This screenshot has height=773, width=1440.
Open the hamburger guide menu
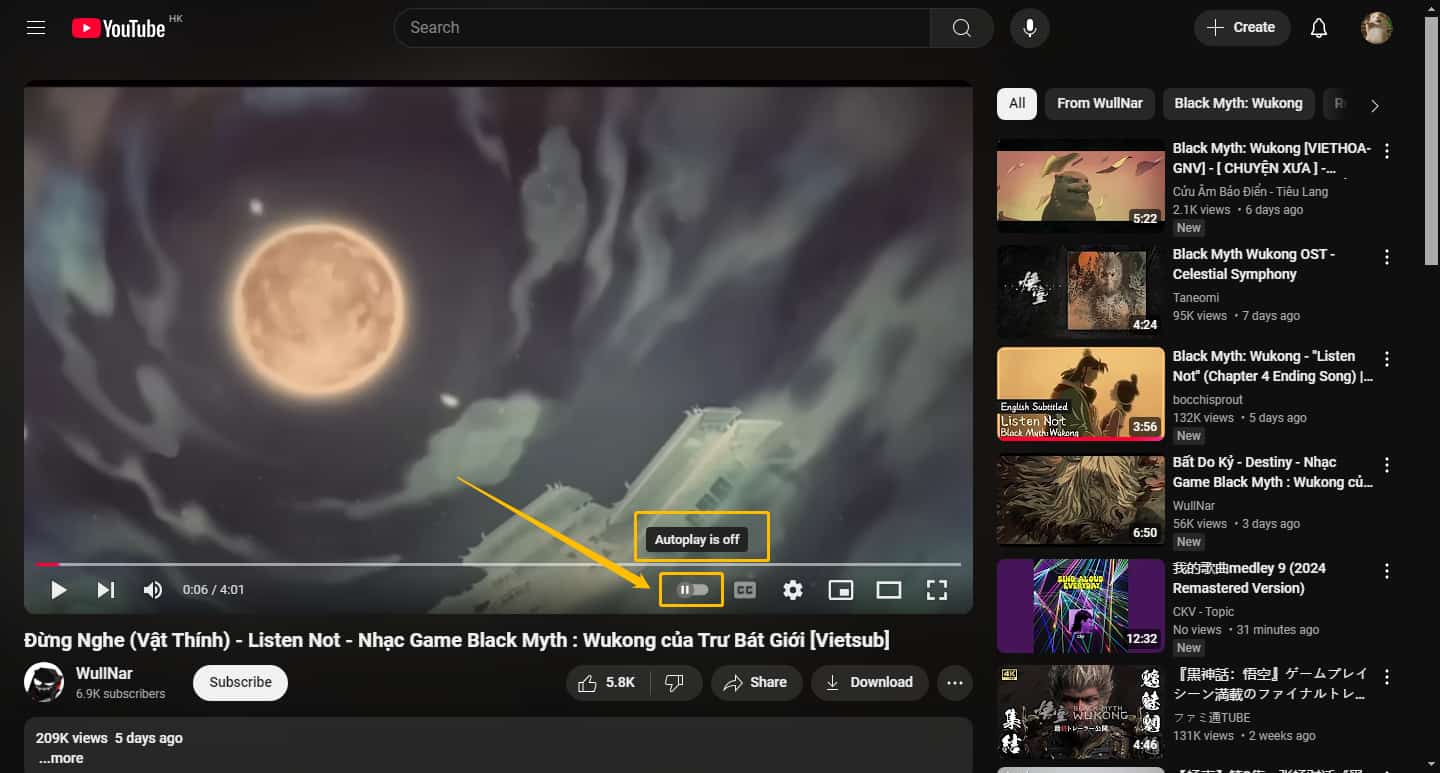tap(36, 28)
